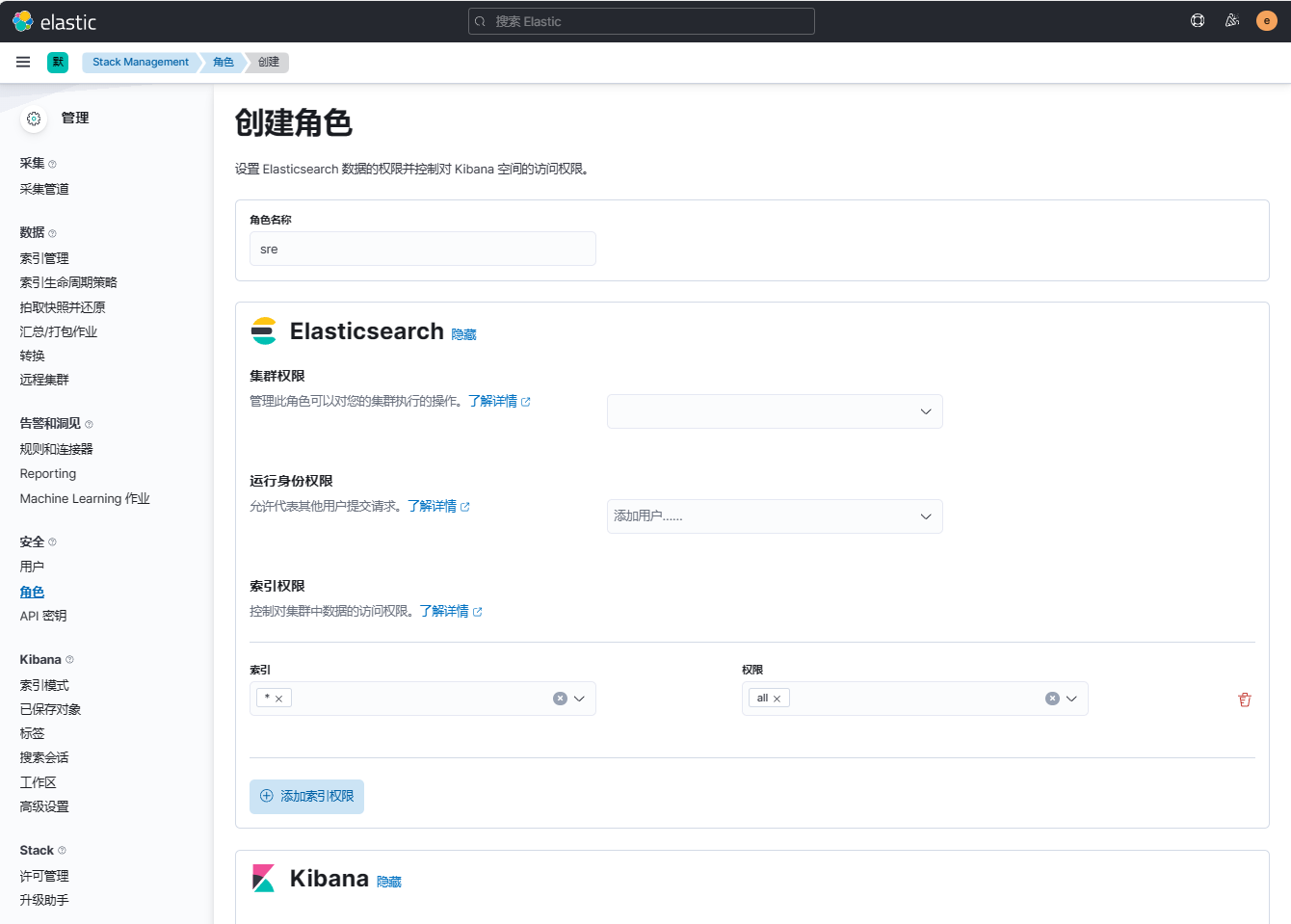Click the green space selector avatar
1291x924 pixels.
pyautogui.click(x=58, y=62)
